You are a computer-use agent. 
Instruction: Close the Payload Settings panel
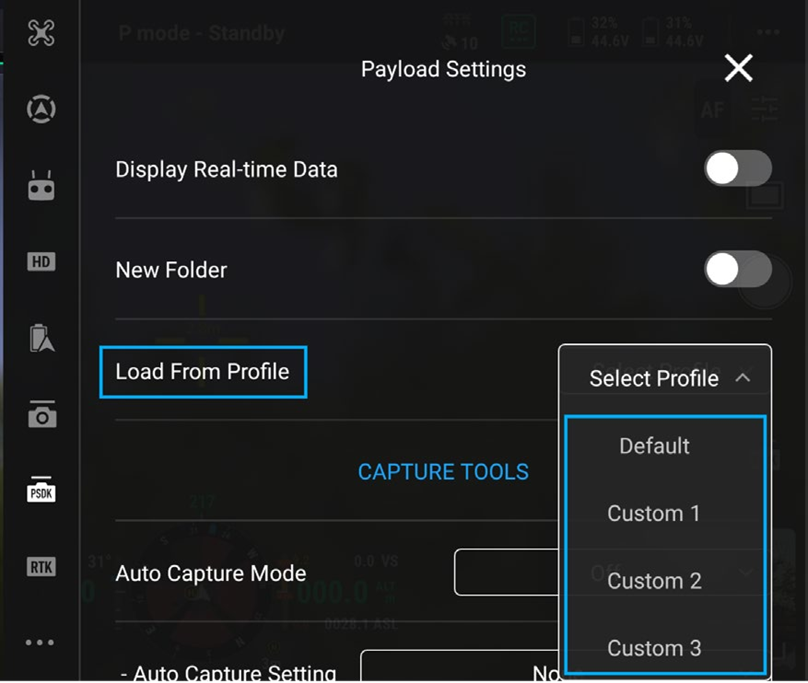click(738, 68)
